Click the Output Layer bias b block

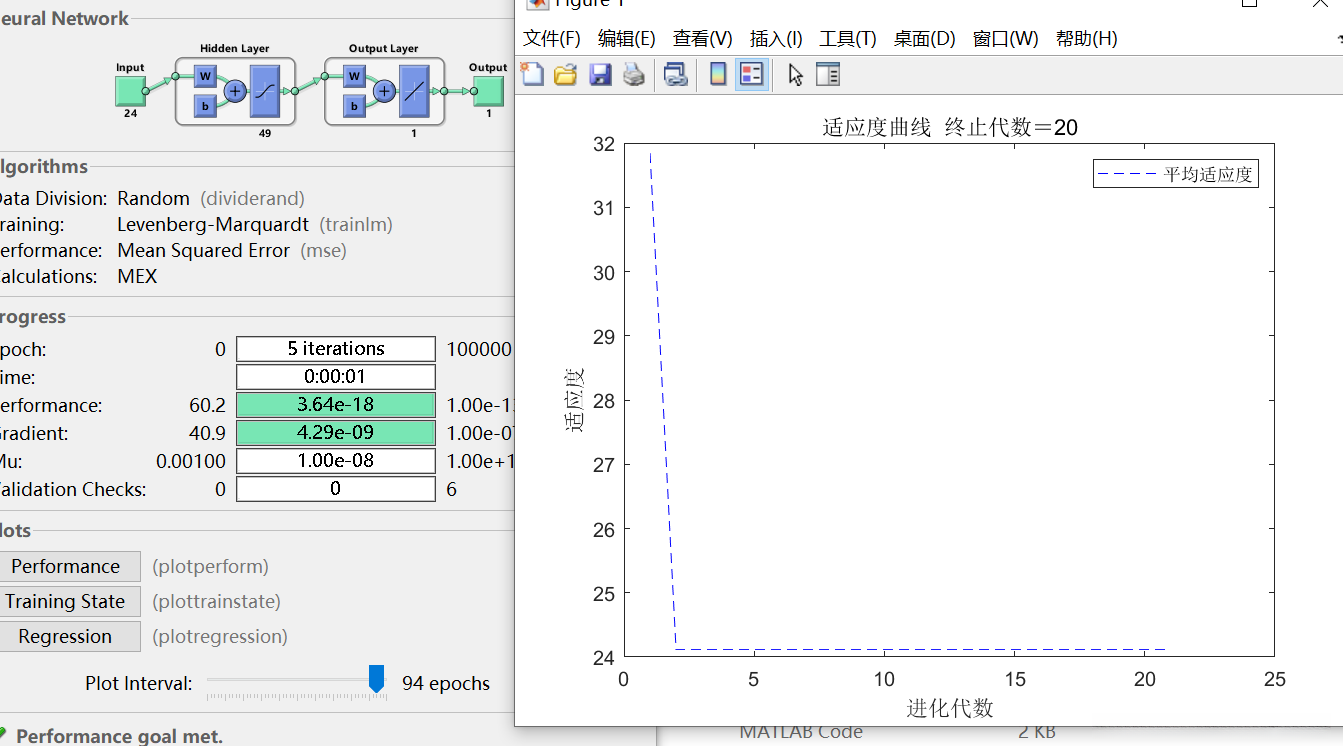[x=354, y=106]
